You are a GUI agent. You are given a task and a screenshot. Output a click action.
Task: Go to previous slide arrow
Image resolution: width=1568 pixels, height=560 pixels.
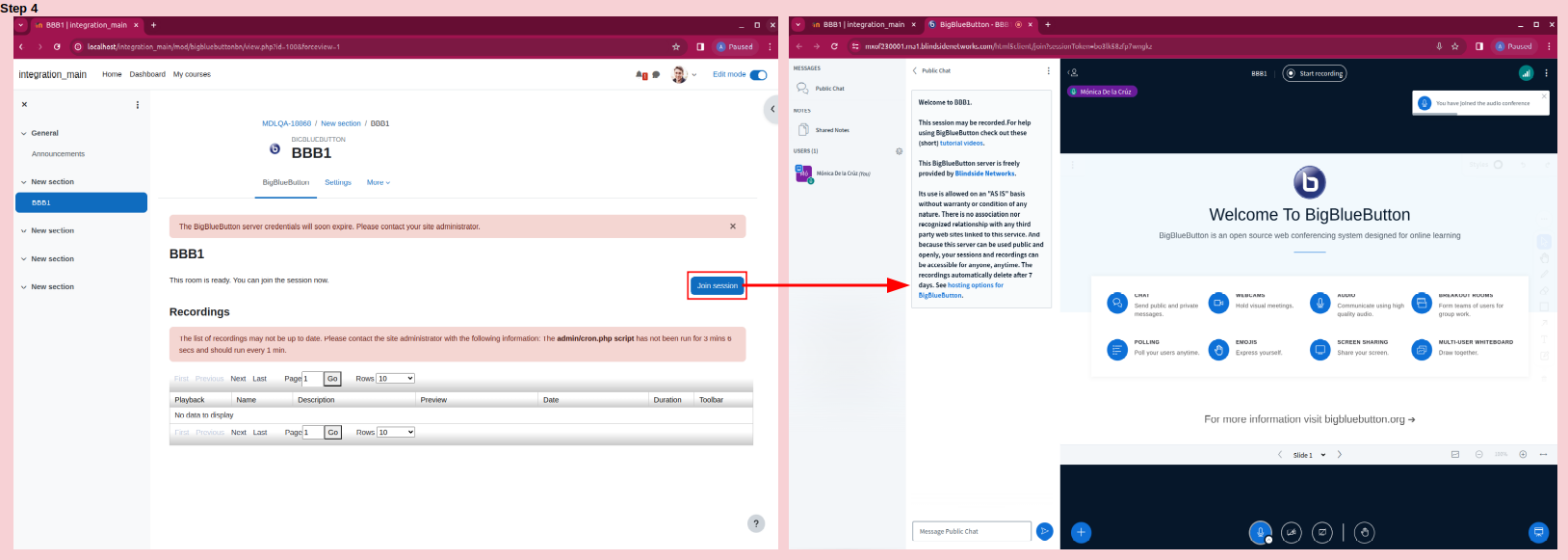(x=1280, y=455)
